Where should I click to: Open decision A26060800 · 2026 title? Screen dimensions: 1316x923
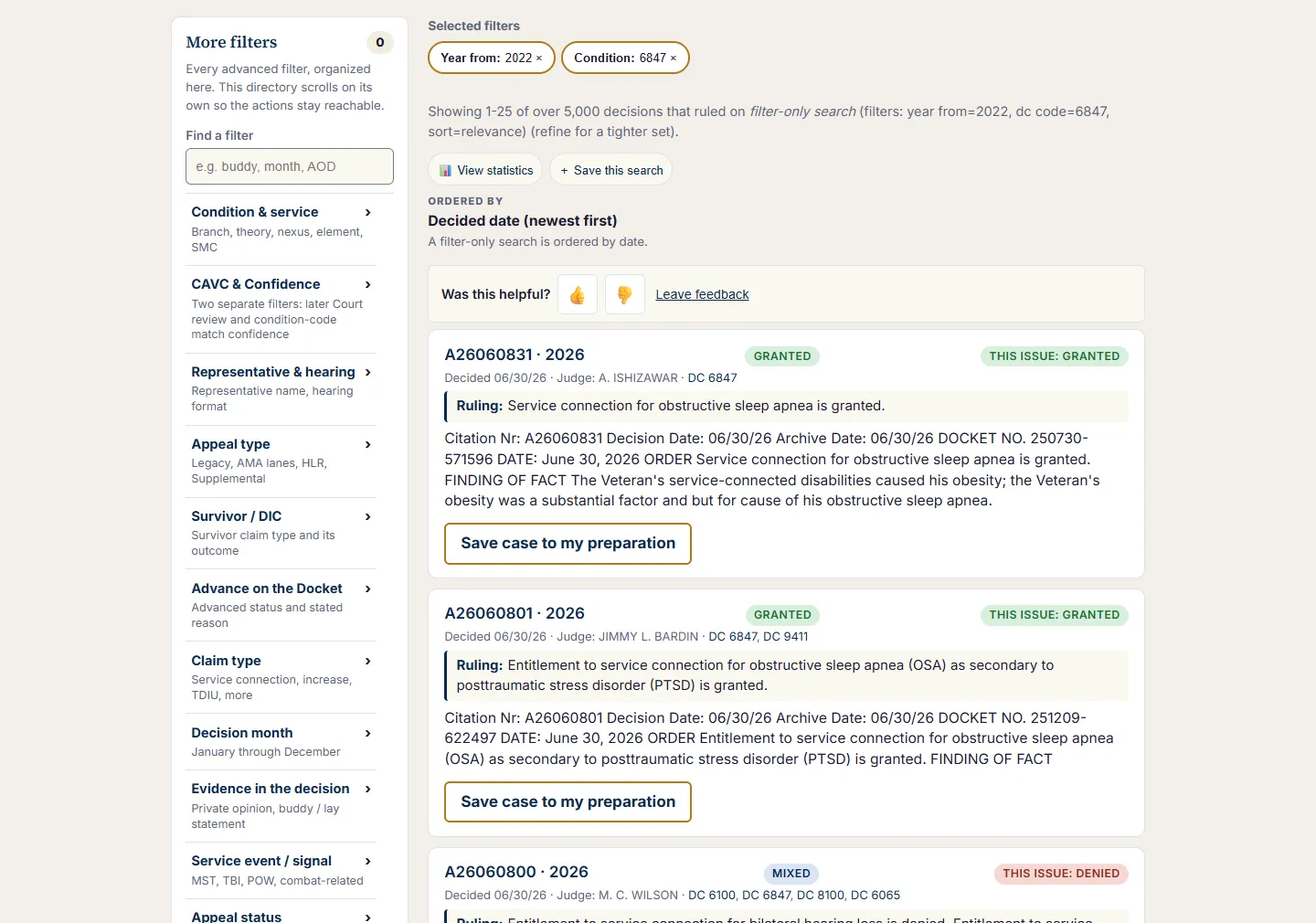(516, 872)
